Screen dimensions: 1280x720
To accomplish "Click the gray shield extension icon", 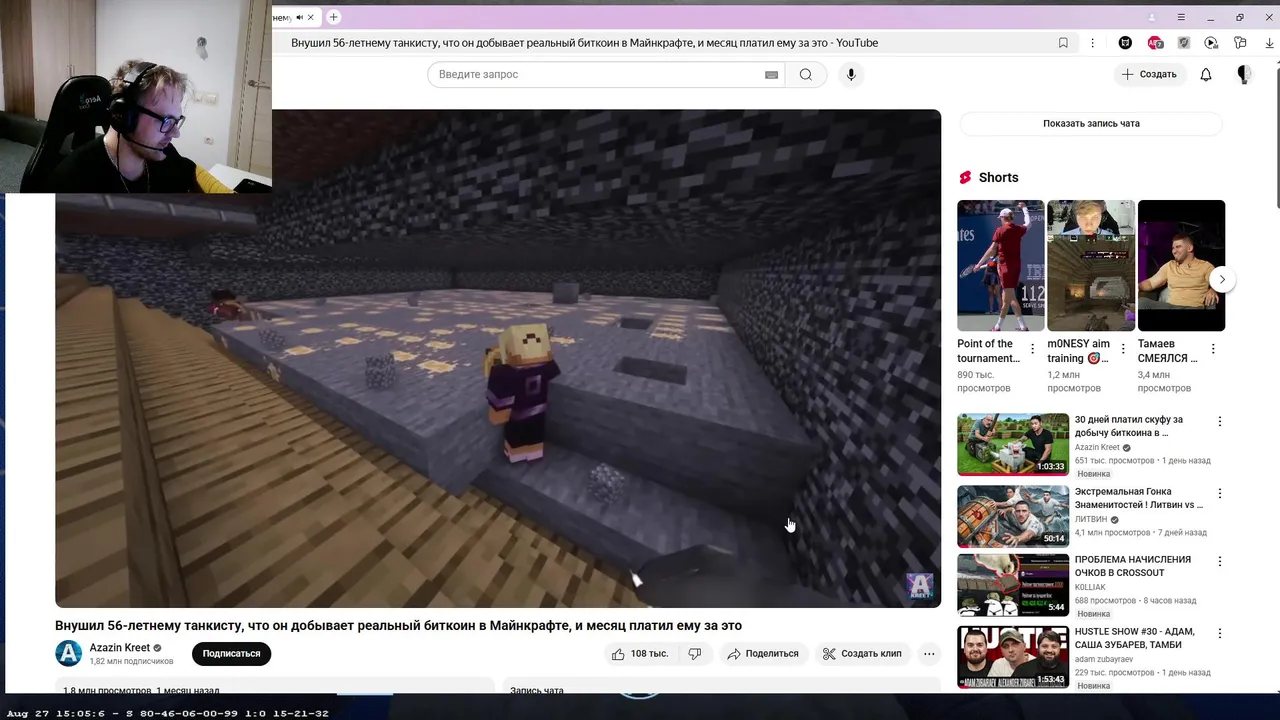I will [x=1184, y=43].
